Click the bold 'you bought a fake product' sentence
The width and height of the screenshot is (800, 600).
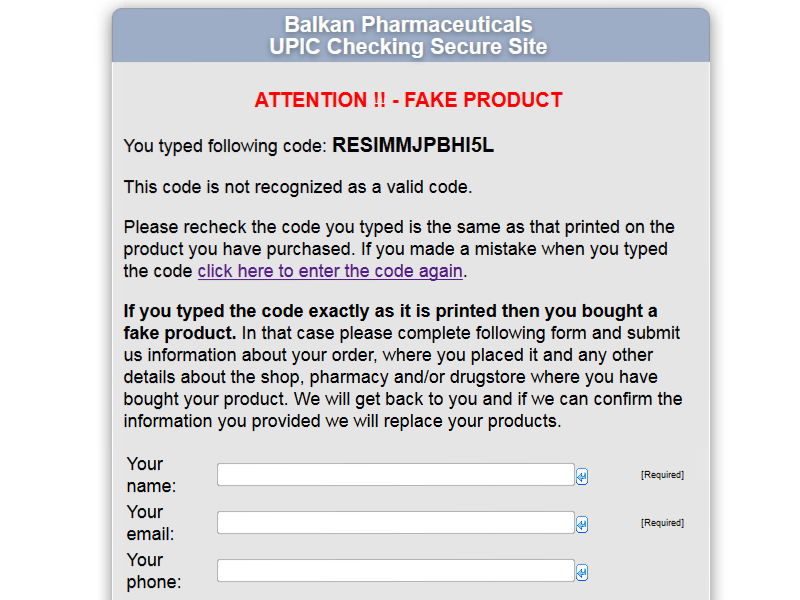coord(390,312)
